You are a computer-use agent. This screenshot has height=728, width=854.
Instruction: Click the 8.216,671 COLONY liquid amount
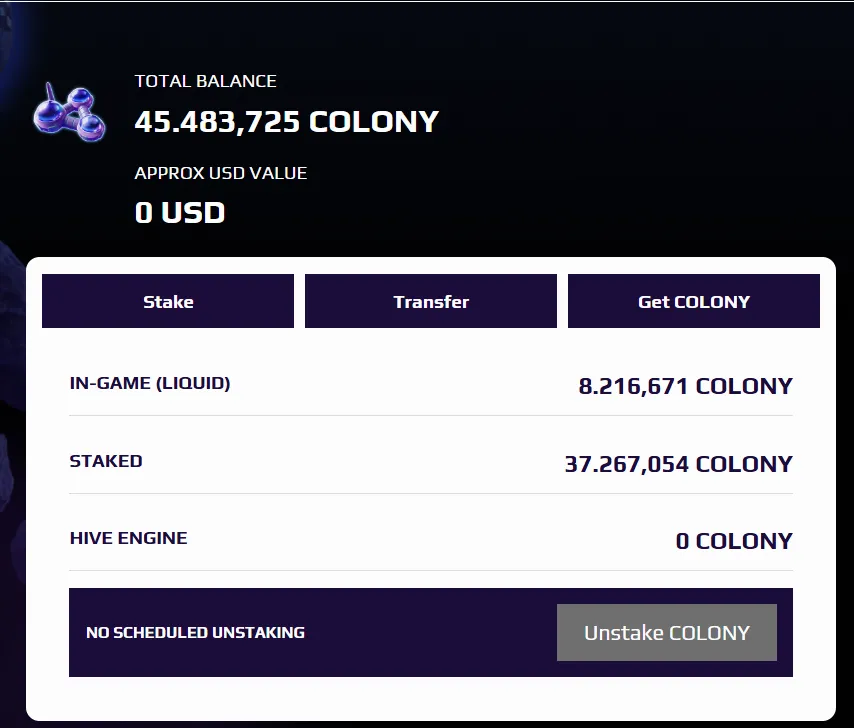click(685, 386)
